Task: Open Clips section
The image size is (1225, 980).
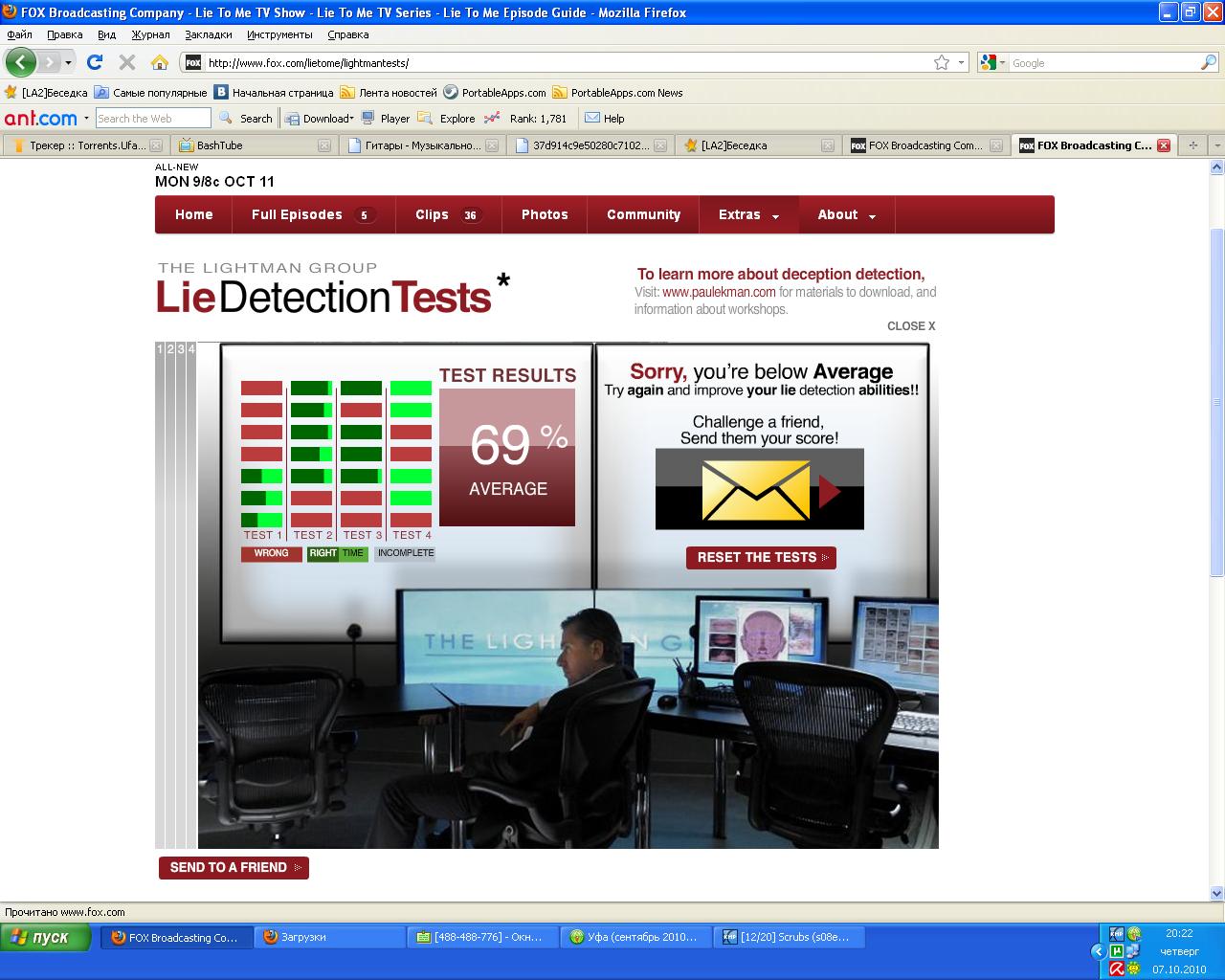Action: (x=449, y=214)
